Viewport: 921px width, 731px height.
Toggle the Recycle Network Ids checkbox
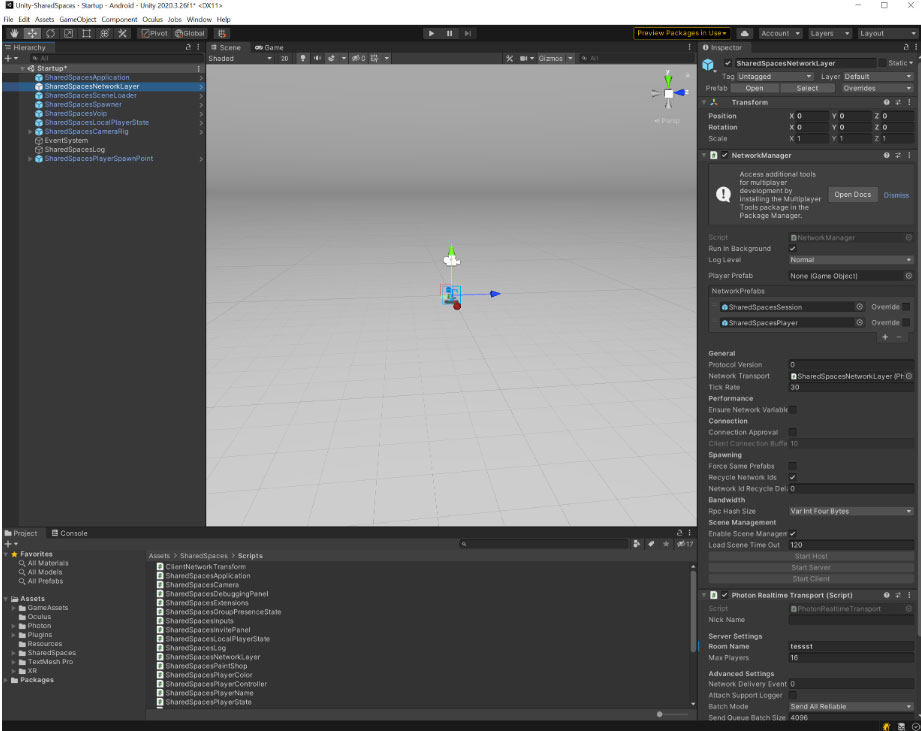coord(792,477)
